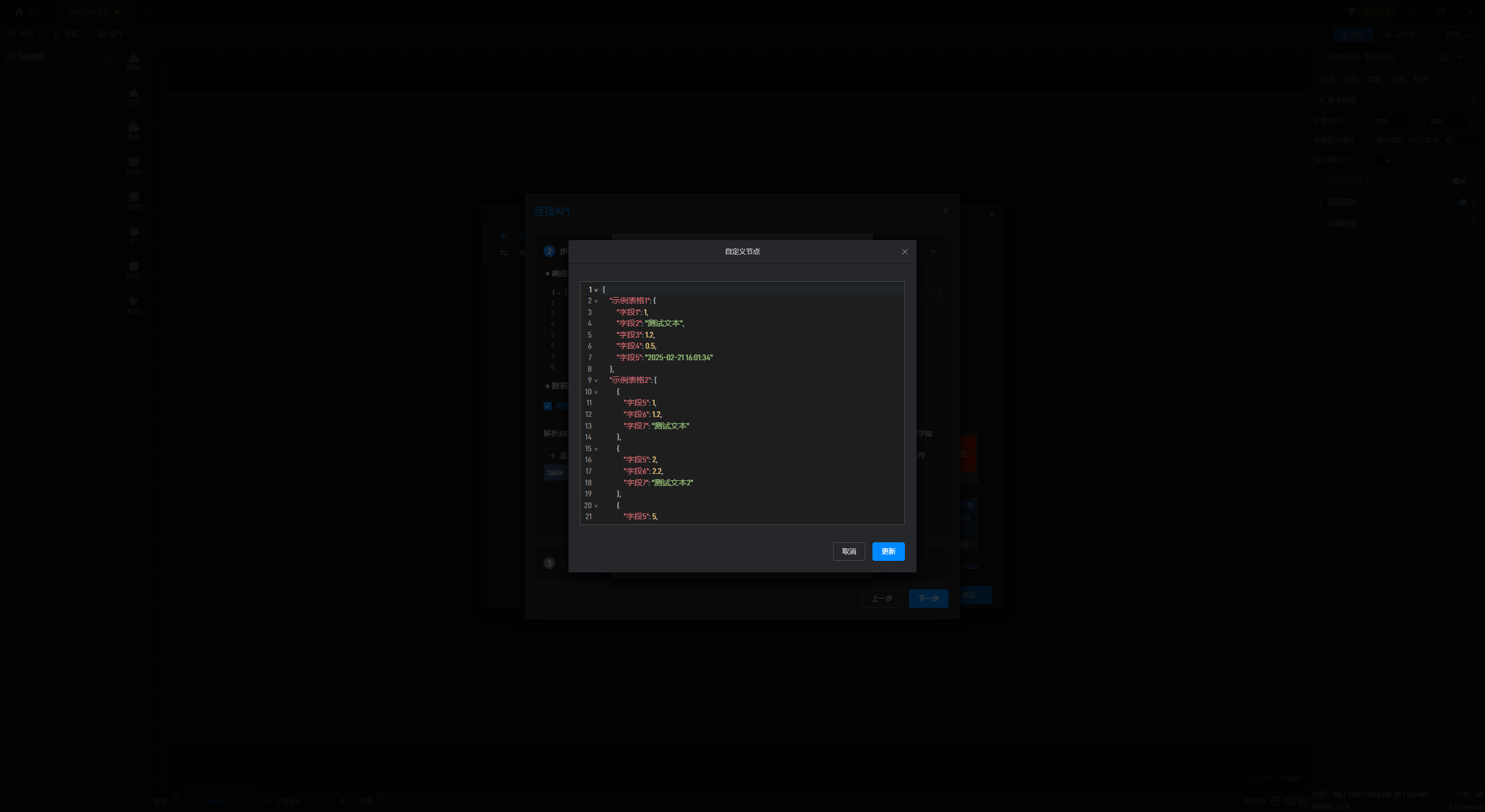This screenshot has height=812, width=1485.
Task: Place cursor on line 13 测试文本 value
Action: tap(671, 426)
